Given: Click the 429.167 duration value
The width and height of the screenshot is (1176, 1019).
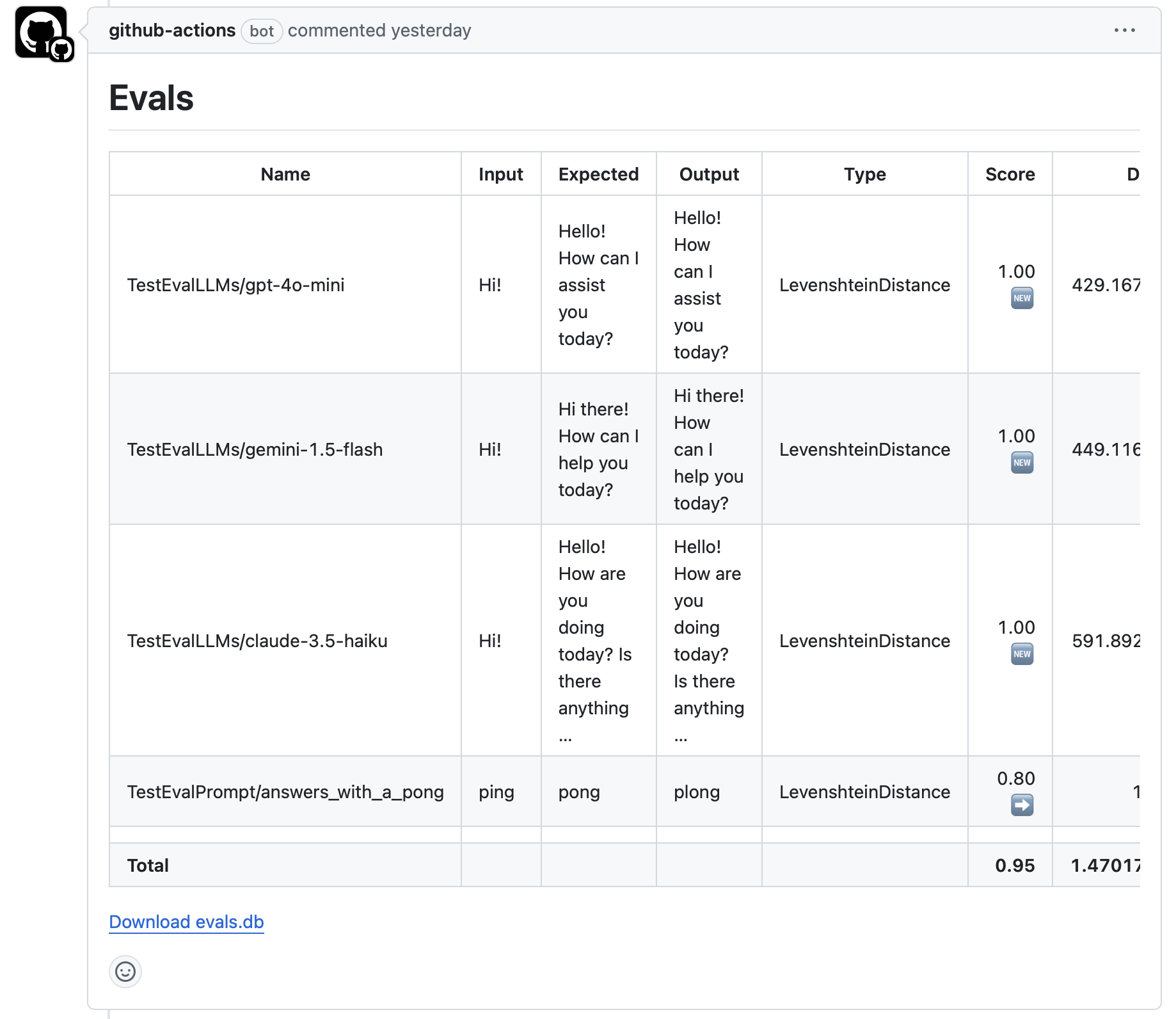Looking at the screenshot, I should point(1106,285).
